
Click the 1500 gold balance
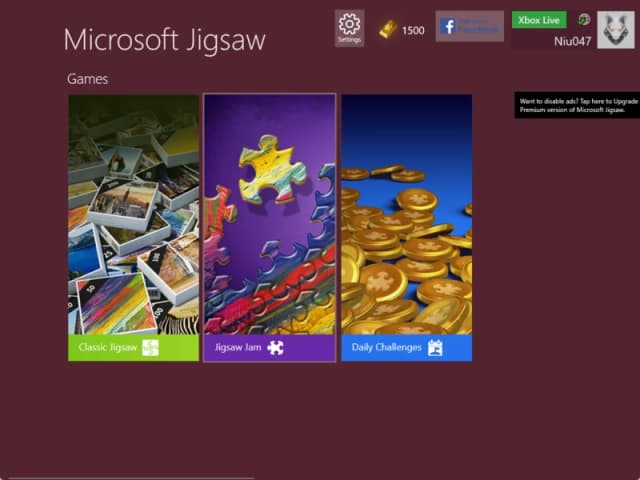[x=413, y=31]
